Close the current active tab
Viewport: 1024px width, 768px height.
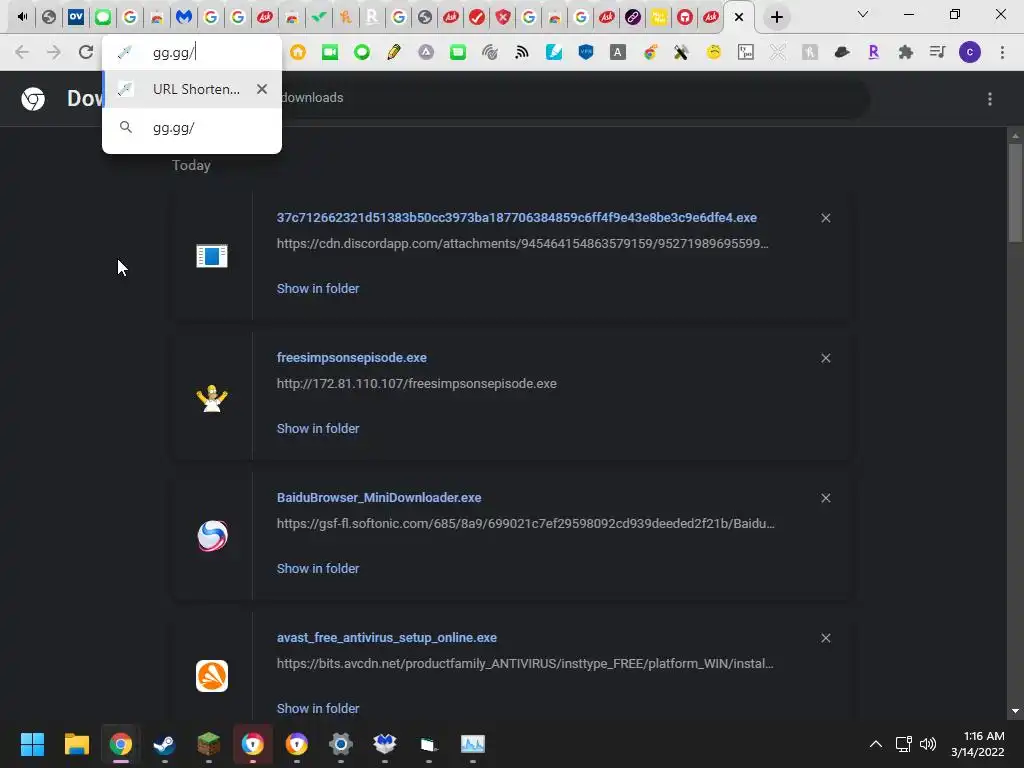(739, 17)
